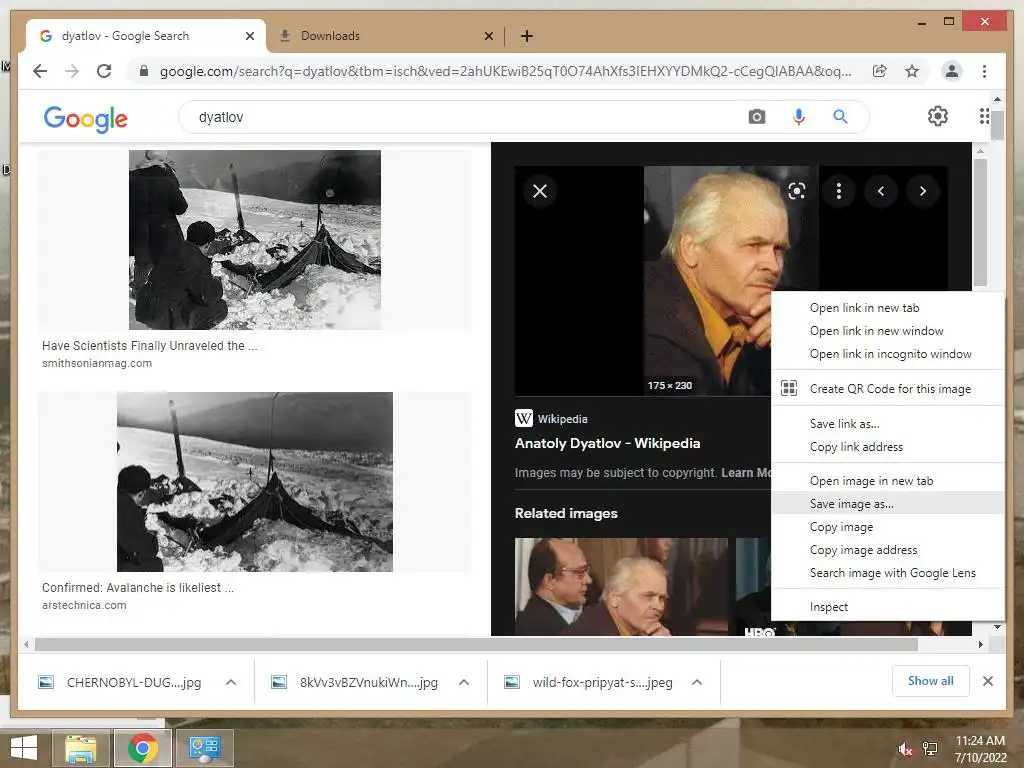Click the Google Lens icon on preview image

click(x=797, y=191)
